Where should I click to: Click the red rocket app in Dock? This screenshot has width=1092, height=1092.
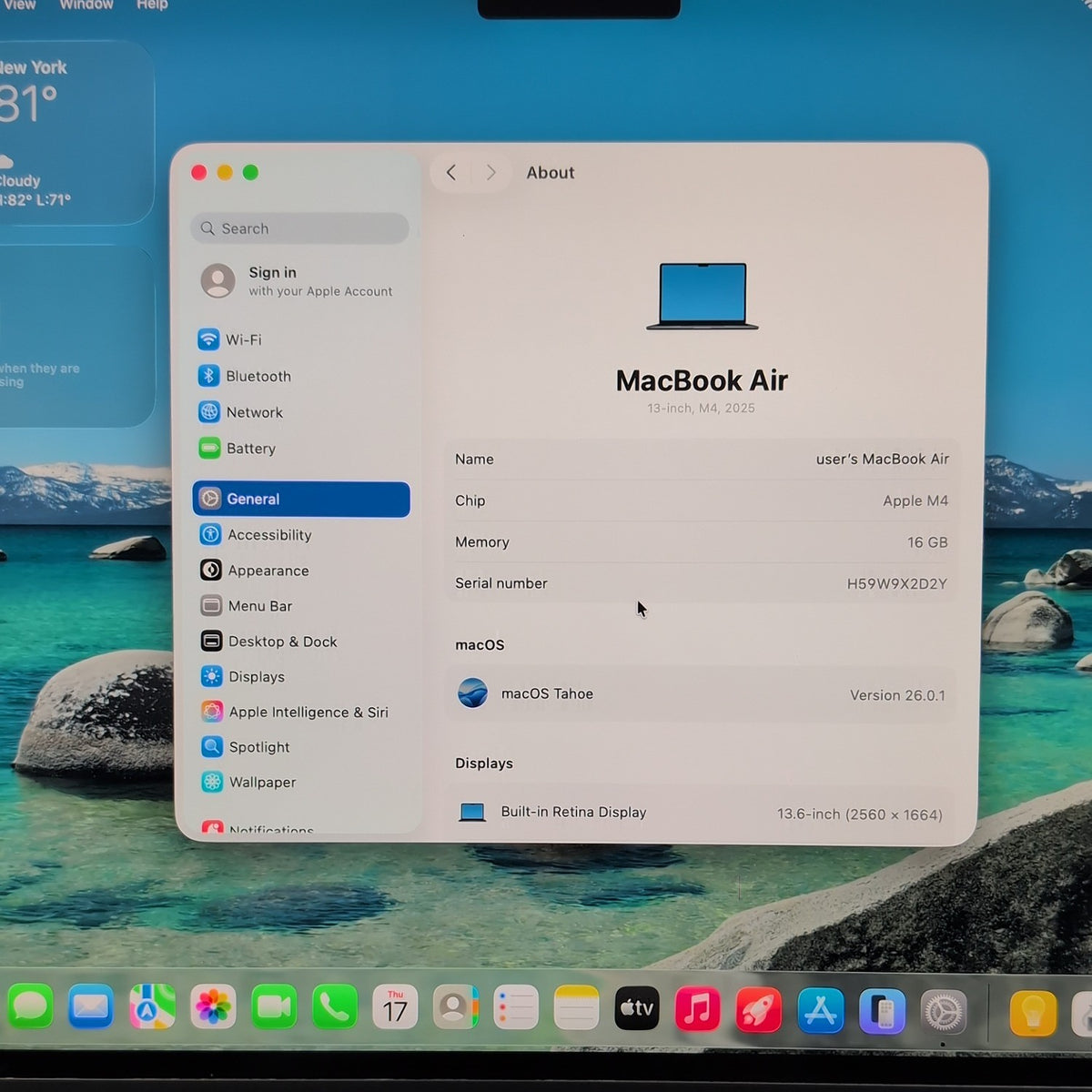pyautogui.click(x=759, y=1010)
